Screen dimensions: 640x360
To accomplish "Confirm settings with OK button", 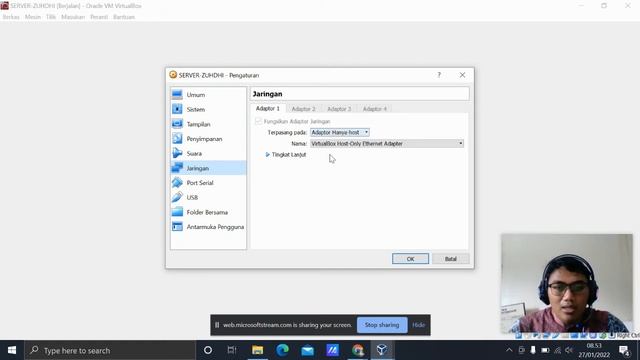I will pos(410,259).
